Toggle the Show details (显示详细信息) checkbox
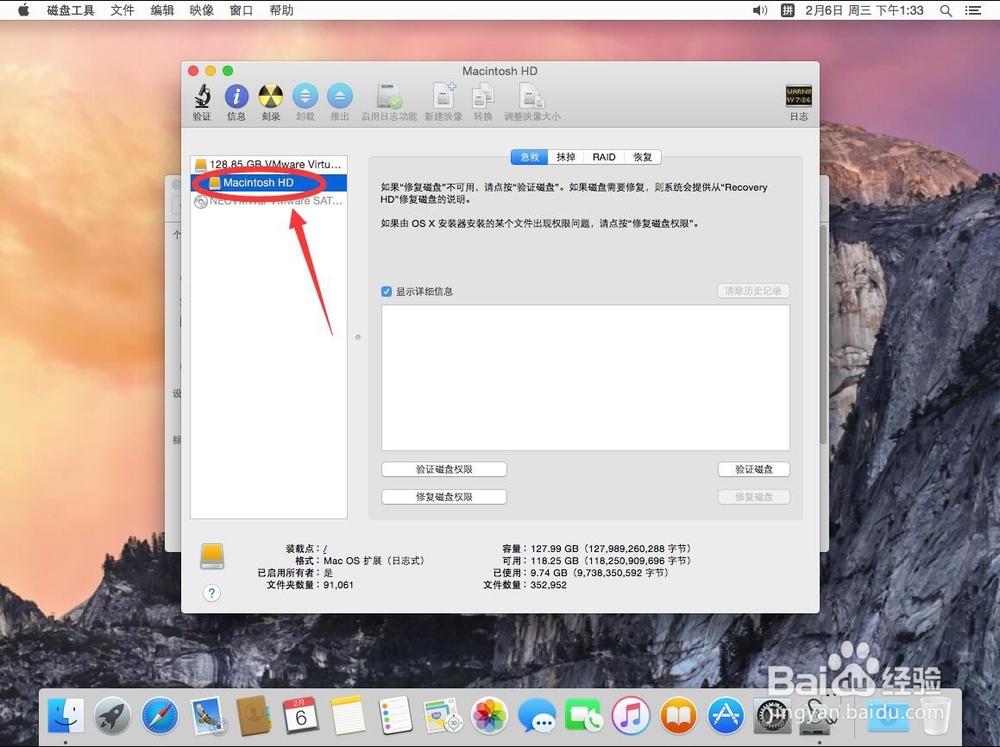The width and height of the screenshot is (1000, 747). (x=386, y=292)
